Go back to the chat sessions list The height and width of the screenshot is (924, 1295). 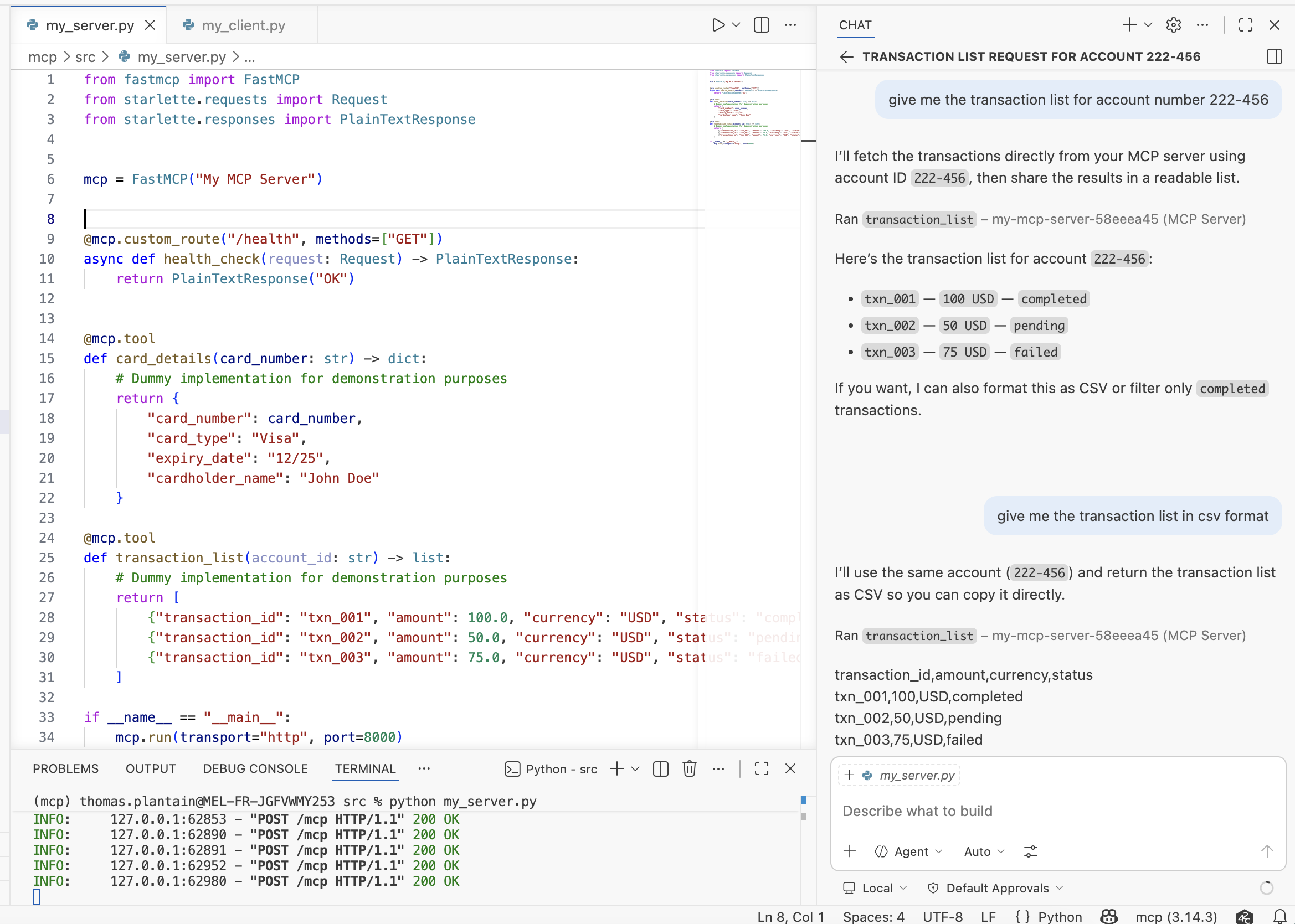pos(846,56)
